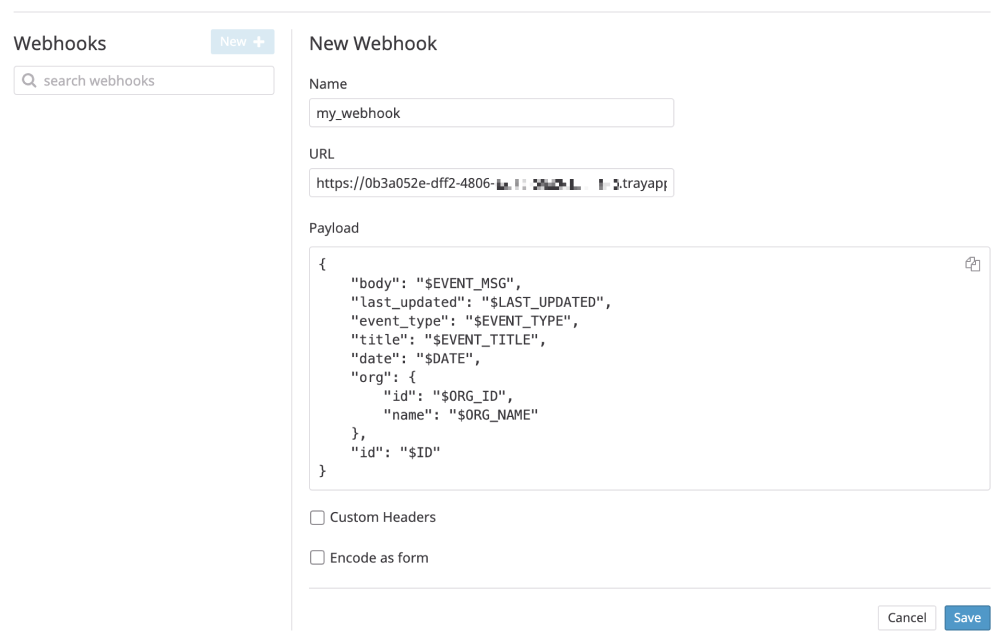Enable the Encode as form checkbox

[x=317, y=557]
